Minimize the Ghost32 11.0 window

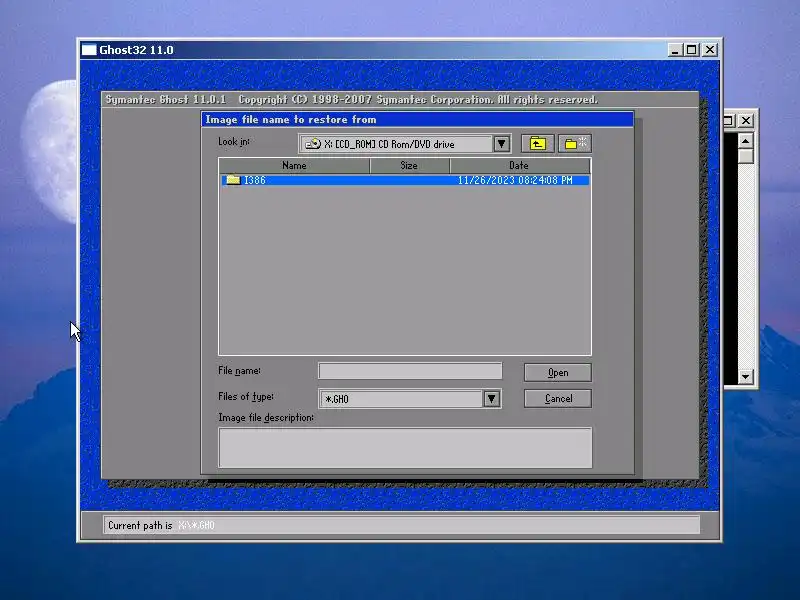[675, 50]
